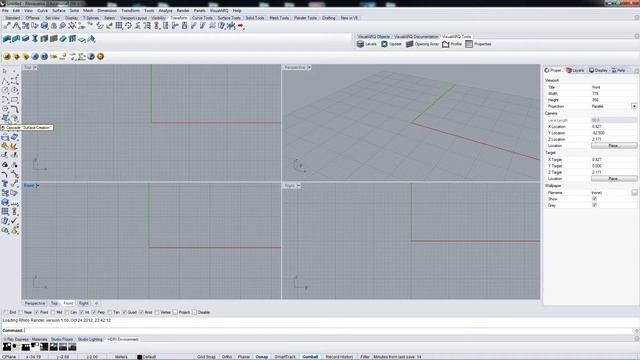Select the Circle tool in sidebar
Screen dimensions: 640x360
5,90
